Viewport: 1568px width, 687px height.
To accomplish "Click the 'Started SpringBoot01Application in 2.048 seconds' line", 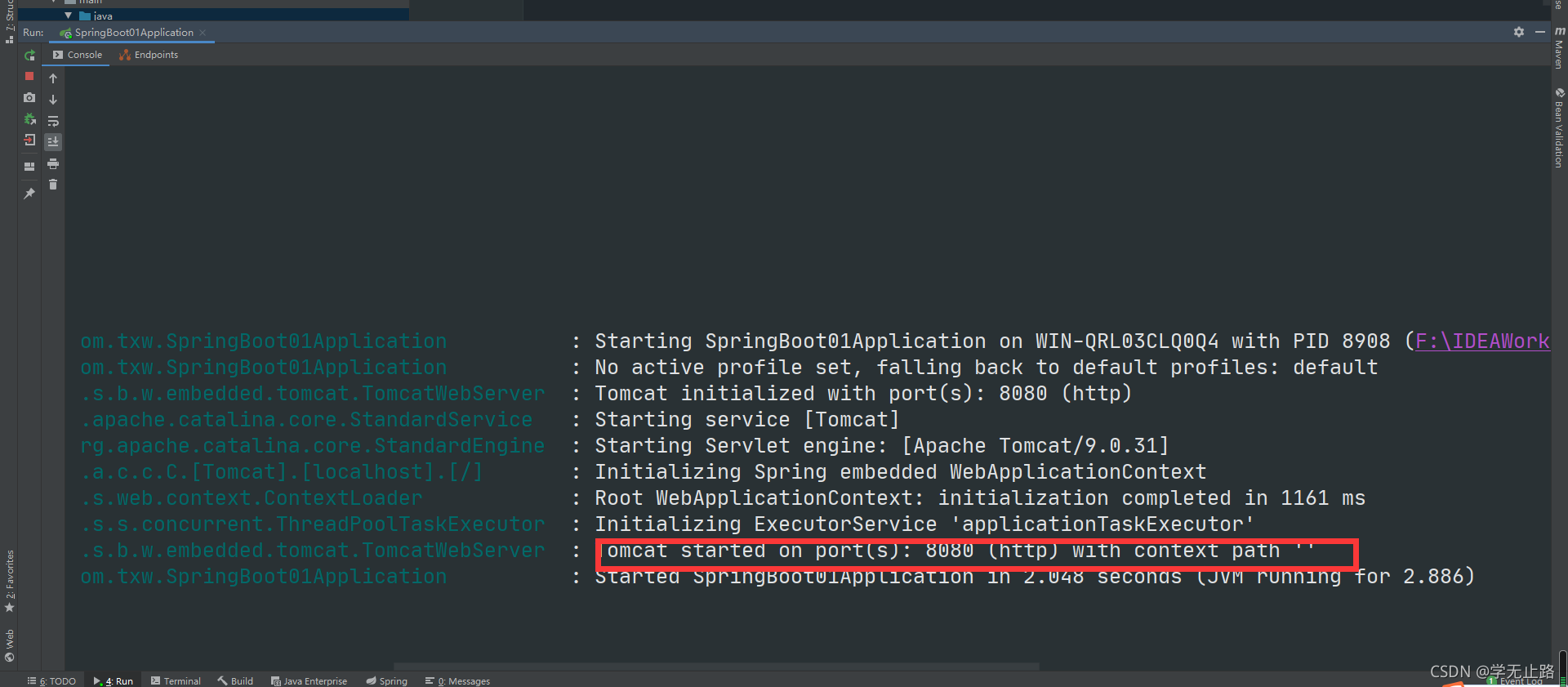I will (1035, 577).
